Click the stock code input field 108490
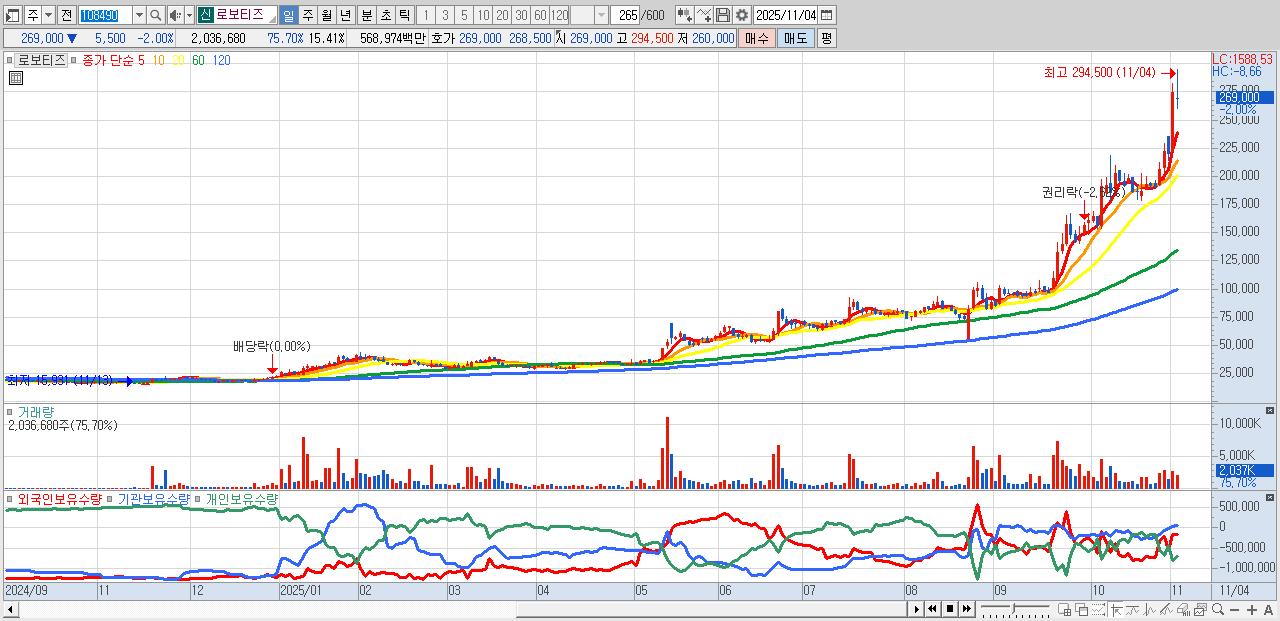The image size is (1280, 621). [x=105, y=15]
